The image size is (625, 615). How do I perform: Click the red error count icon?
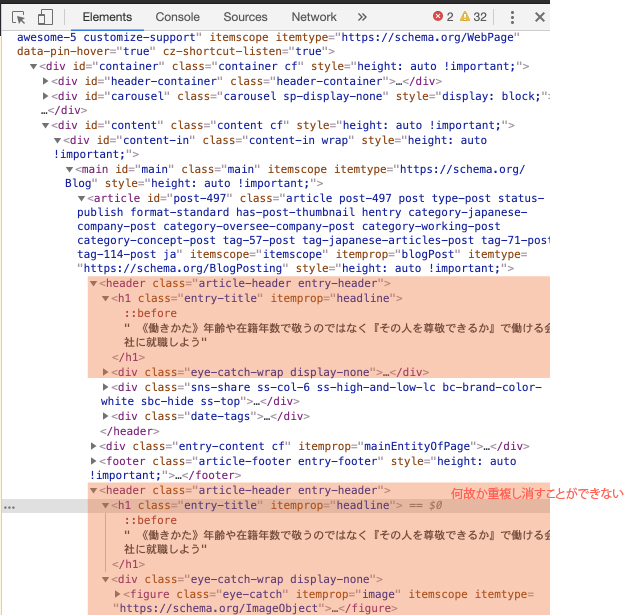coord(437,17)
